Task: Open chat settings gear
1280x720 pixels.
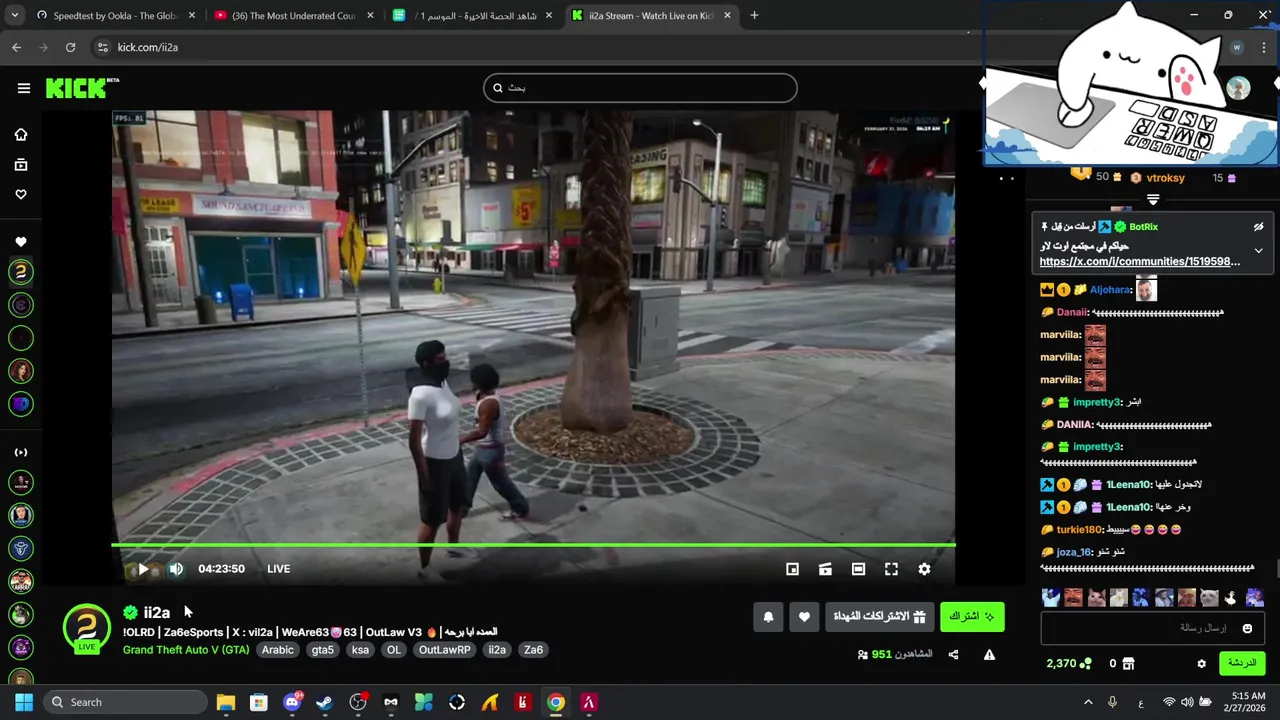Action: pyautogui.click(x=1201, y=663)
